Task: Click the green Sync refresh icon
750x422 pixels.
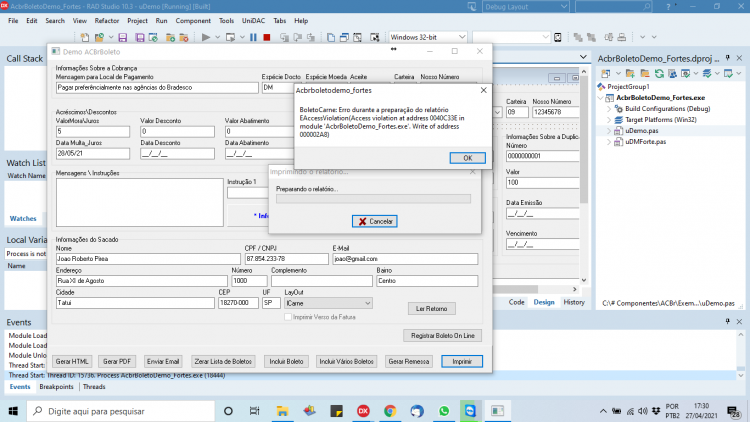Action: [x=659, y=74]
